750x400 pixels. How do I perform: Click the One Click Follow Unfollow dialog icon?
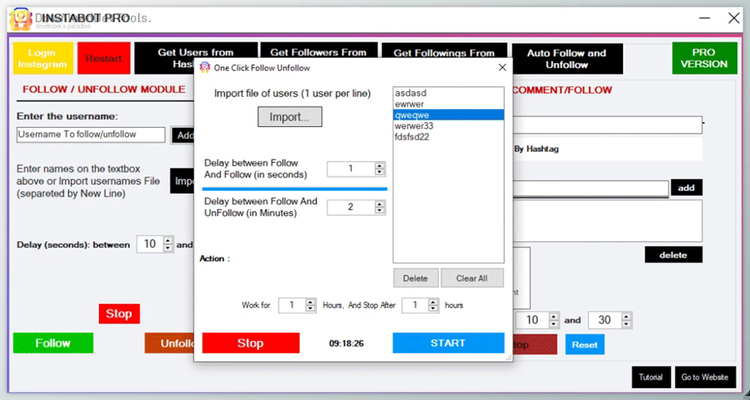(205, 67)
